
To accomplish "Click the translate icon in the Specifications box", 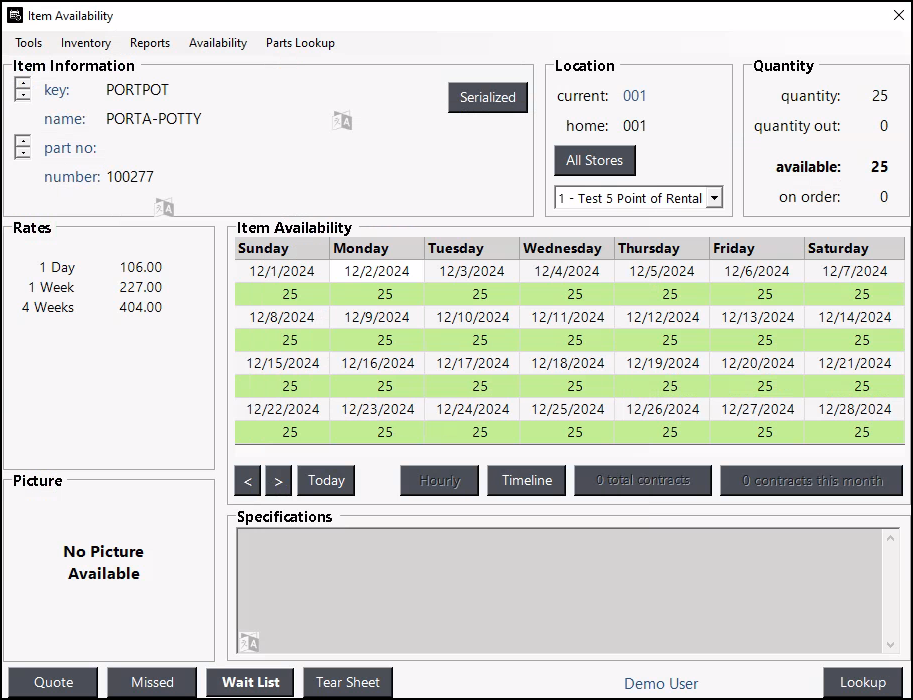I will [x=249, y=642].
